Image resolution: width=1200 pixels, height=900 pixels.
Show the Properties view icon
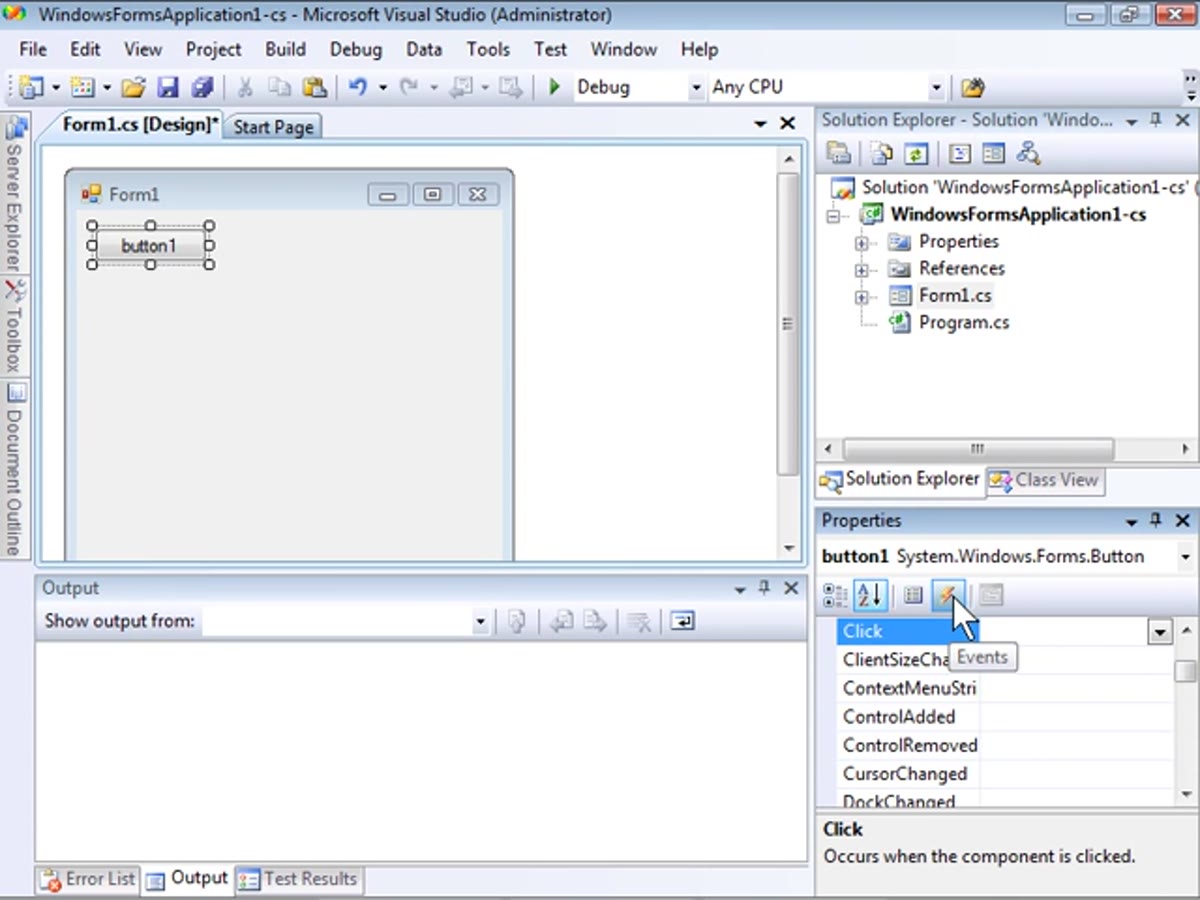912,596
